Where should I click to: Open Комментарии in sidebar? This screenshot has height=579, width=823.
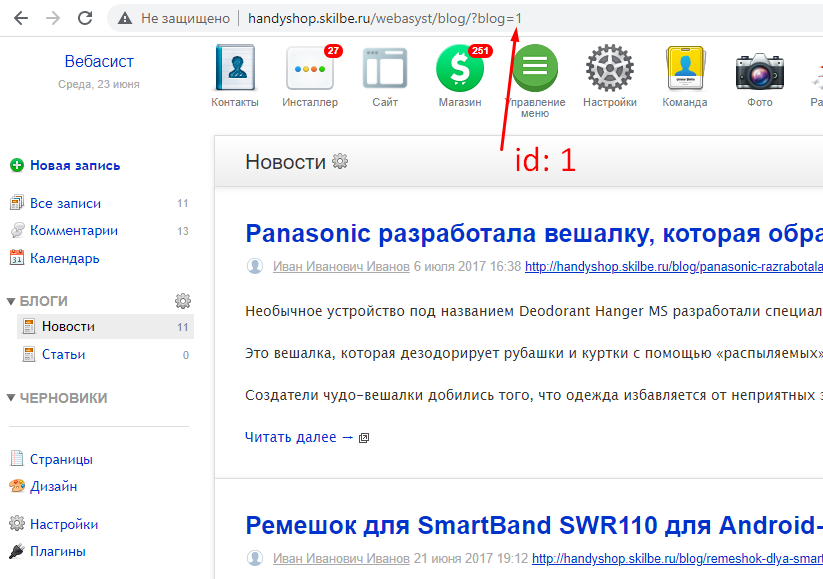pos(74,231)
